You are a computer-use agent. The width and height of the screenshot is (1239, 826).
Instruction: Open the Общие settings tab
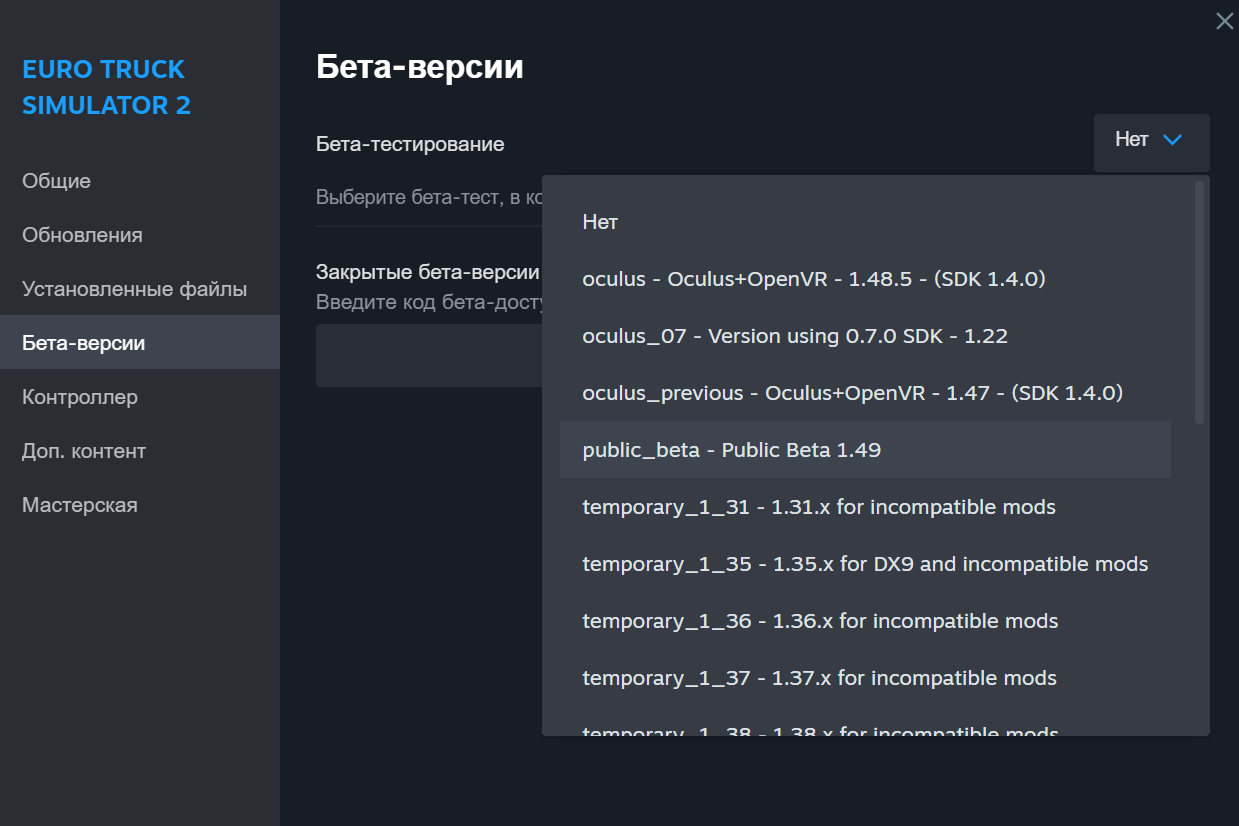coord(56,181)
